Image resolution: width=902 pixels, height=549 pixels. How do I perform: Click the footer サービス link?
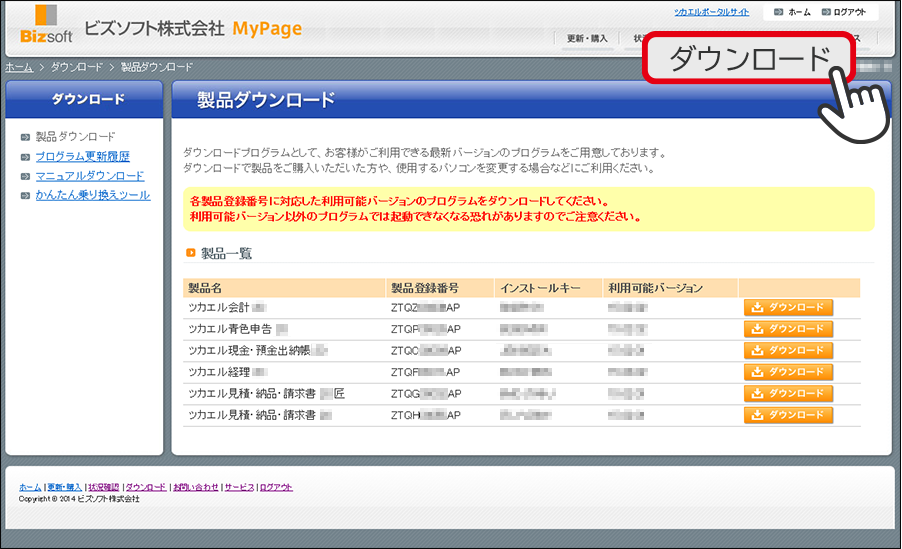pos(239,487)
